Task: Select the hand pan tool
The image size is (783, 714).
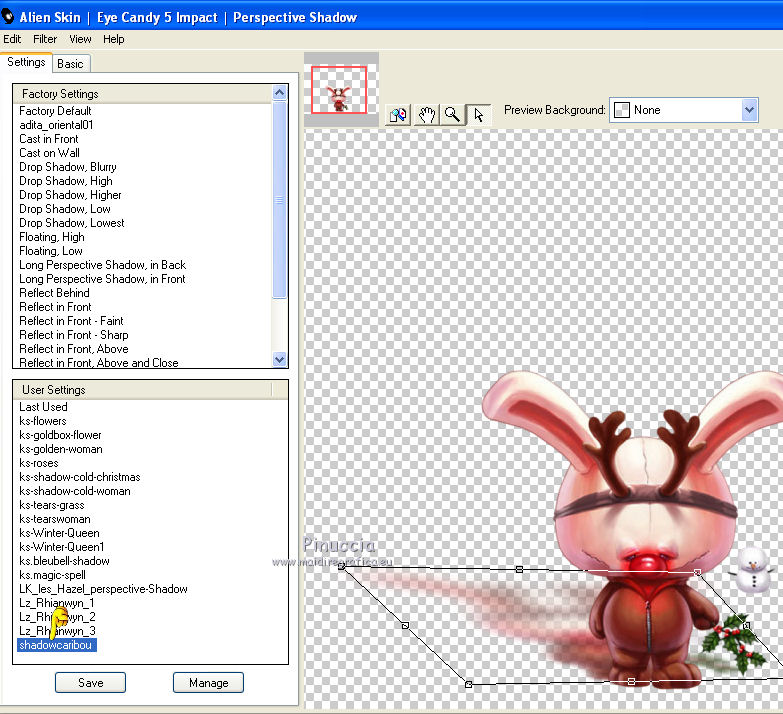Action: pyautogui.click(x=426, y=115)
